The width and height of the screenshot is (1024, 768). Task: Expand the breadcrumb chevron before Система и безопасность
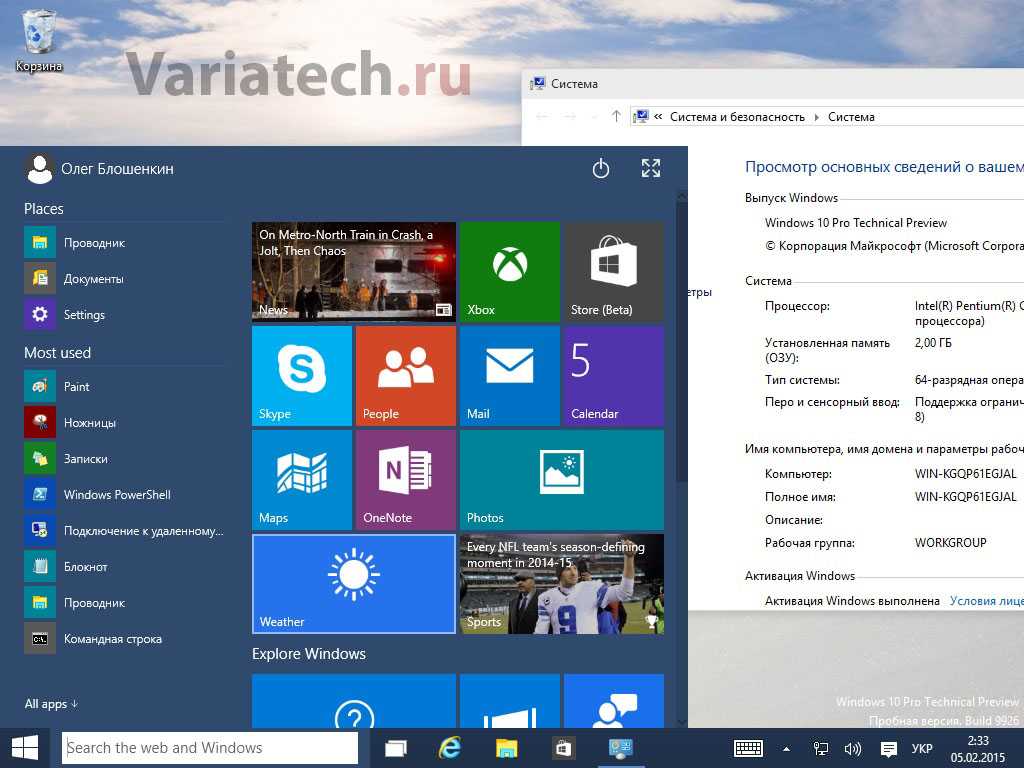658,116
